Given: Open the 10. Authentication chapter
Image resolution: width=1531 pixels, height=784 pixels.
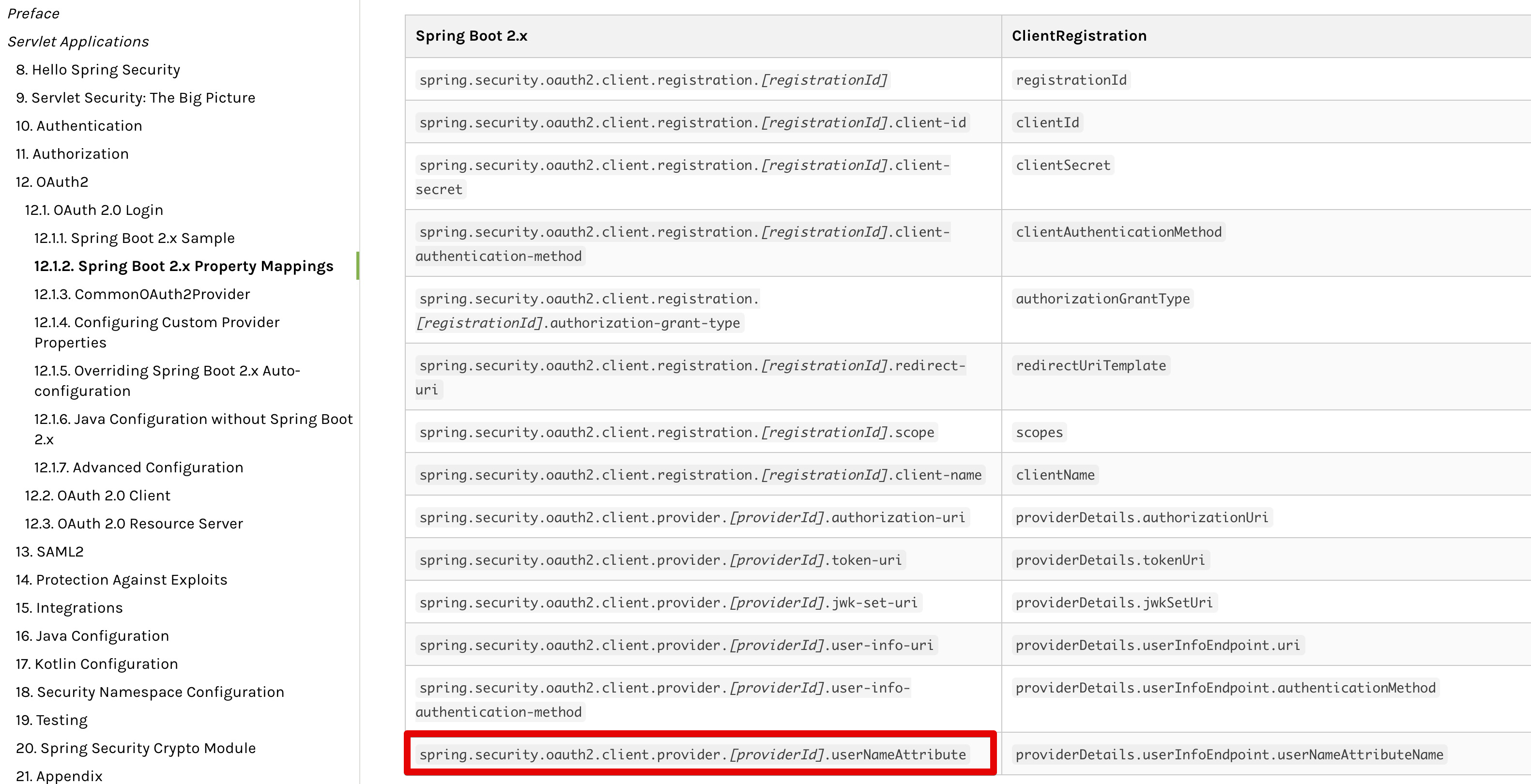Looking at the screenshot, I should pyautogui.click(x=78, y=125).
